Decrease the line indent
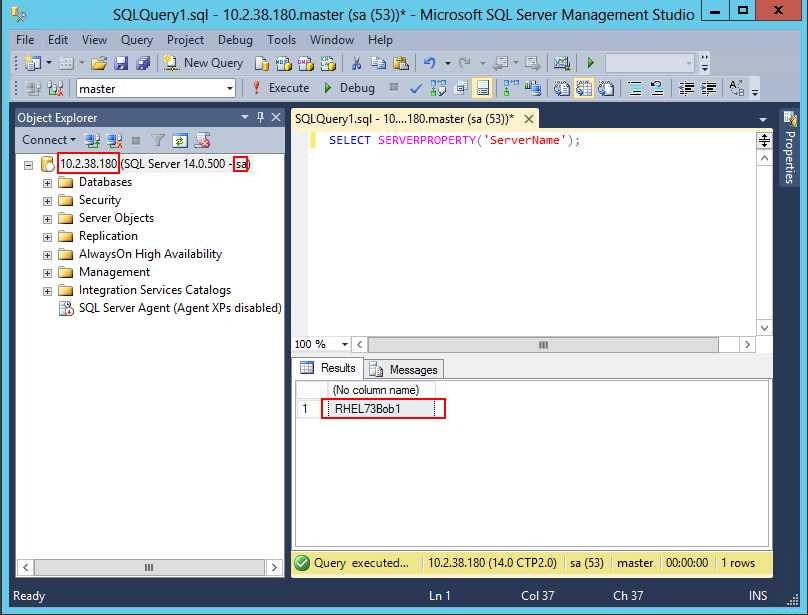The width and height of the screenshot is (808, 615). tap(686, 89)
